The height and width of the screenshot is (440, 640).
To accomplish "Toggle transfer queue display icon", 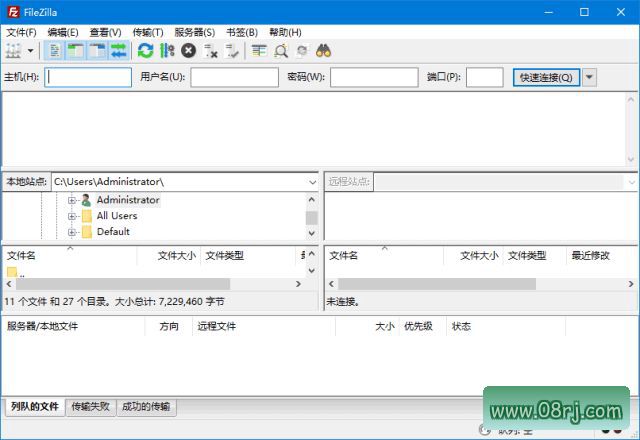I will (118, 50).
